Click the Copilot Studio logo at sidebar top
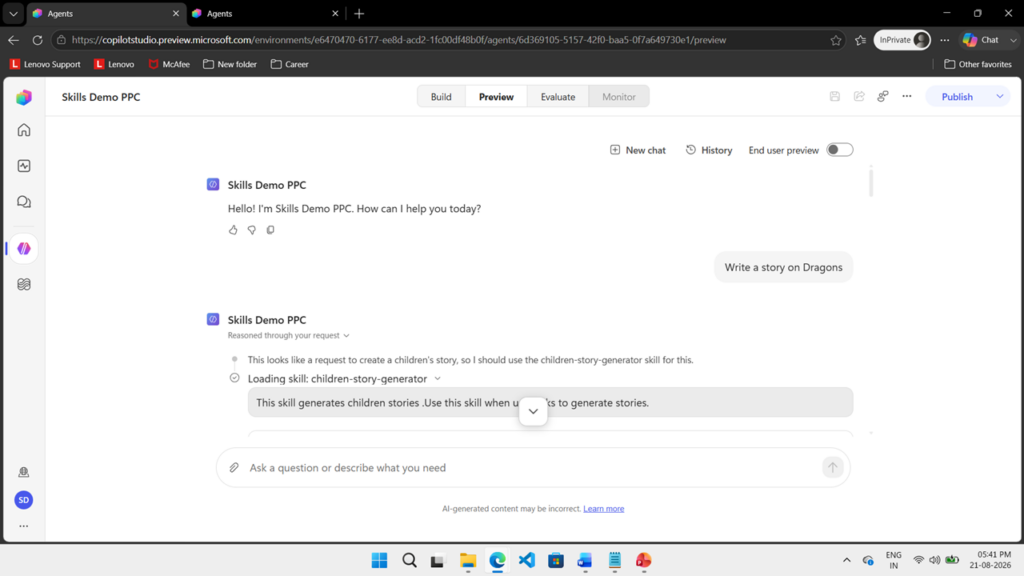 [24, 97]
